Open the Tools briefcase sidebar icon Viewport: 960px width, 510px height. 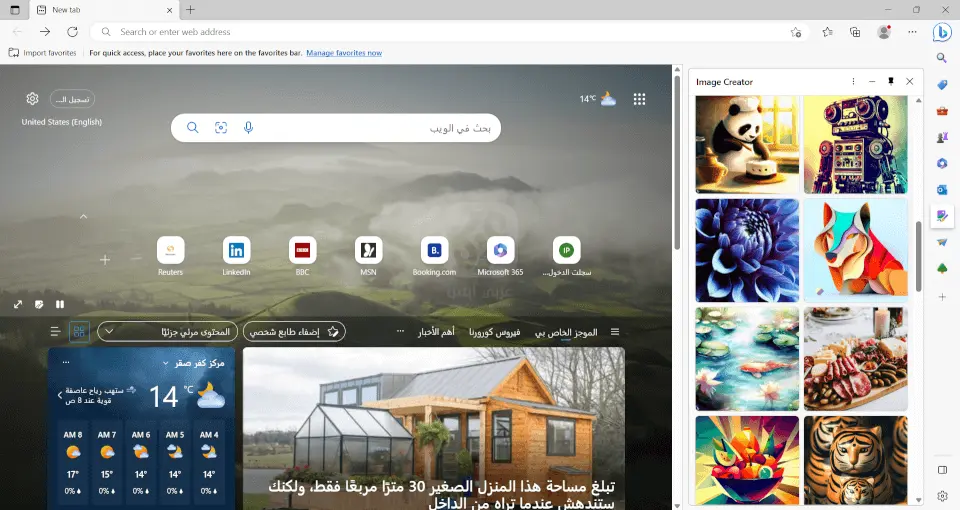click(x=942, y=111)
